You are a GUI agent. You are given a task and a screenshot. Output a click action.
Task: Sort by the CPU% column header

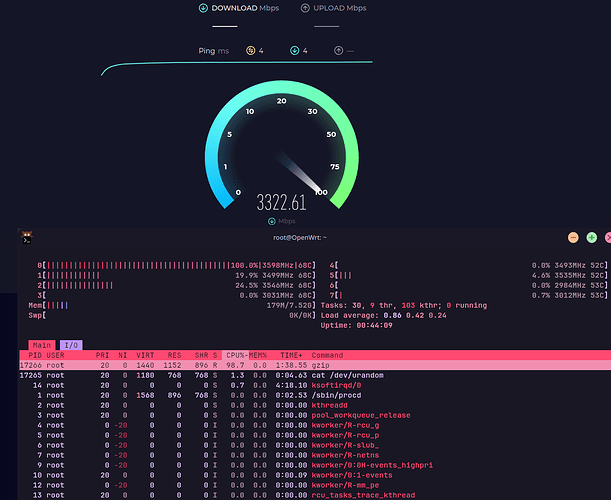click(235, 355)
